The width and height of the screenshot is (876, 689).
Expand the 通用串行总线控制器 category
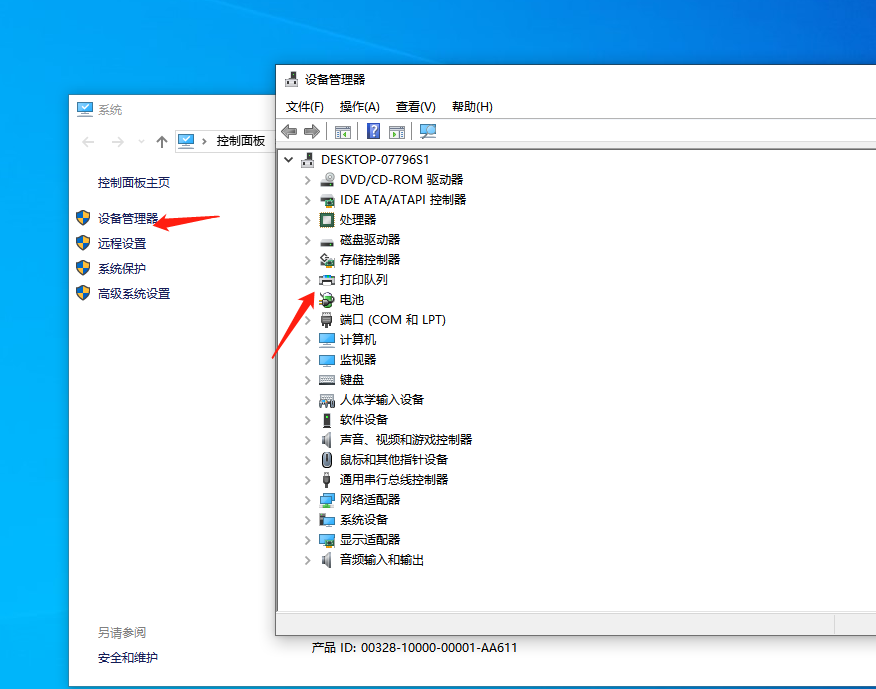tap(307, 479)
